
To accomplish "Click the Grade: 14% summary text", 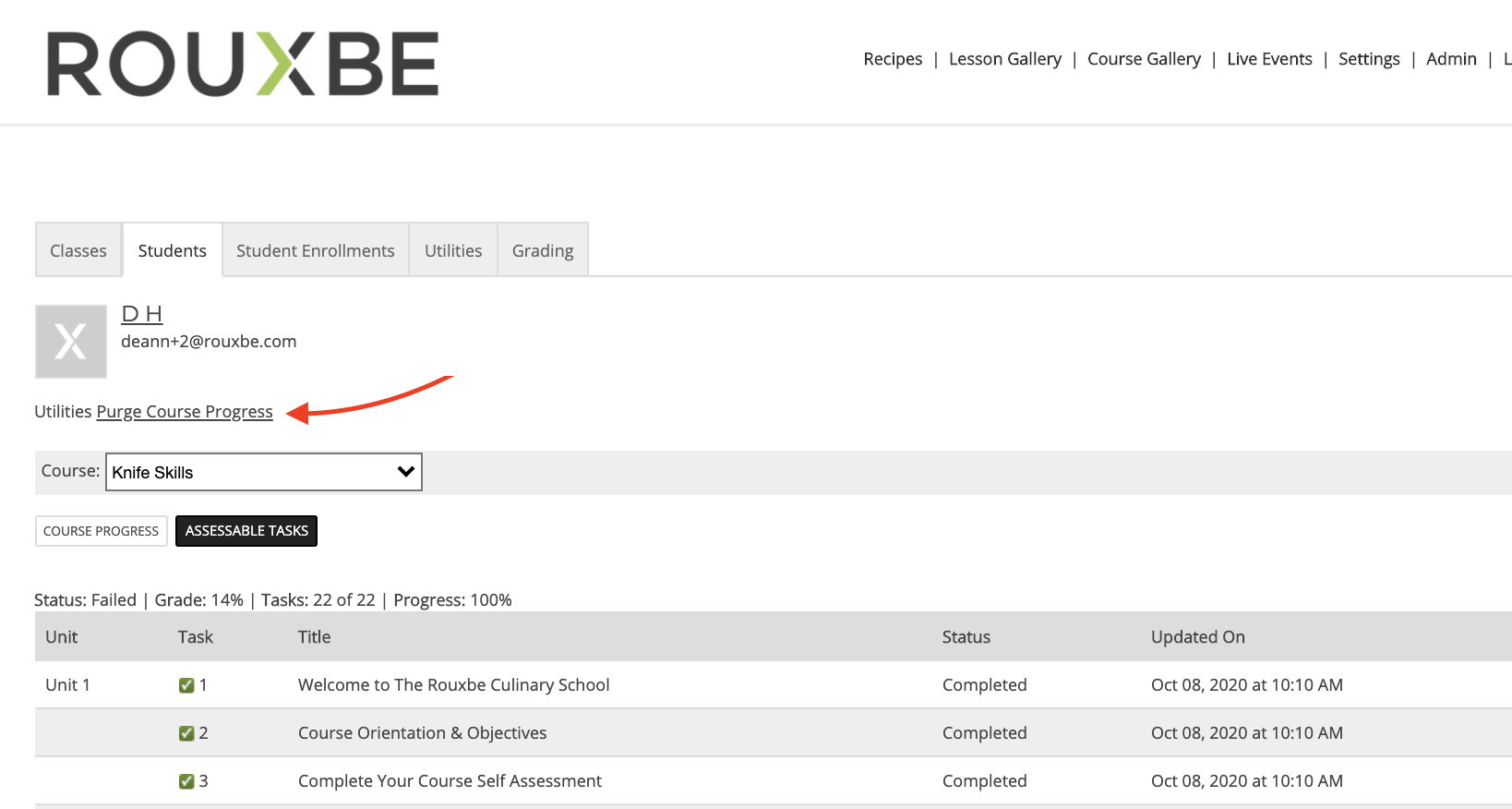I will [x=199, y=600].
